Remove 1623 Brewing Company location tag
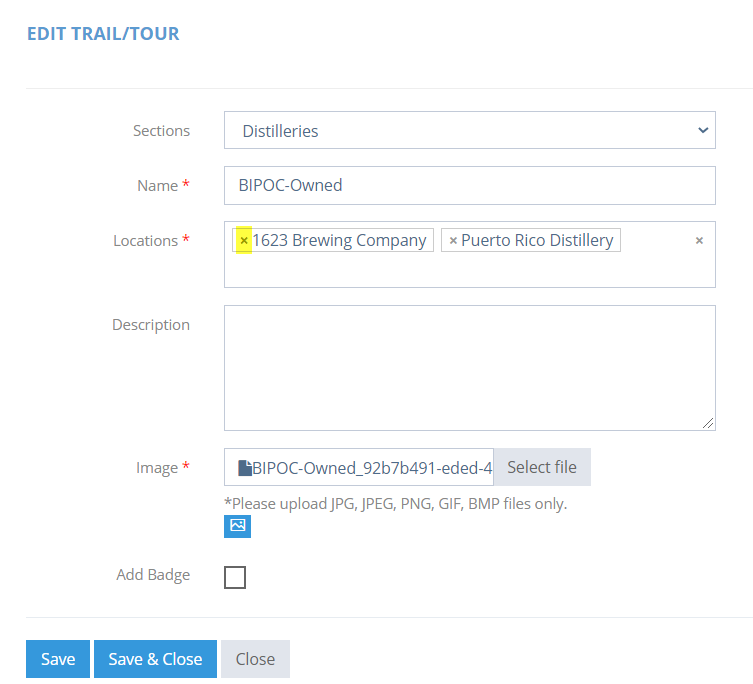Screen dimensions: 753x684 244,240
